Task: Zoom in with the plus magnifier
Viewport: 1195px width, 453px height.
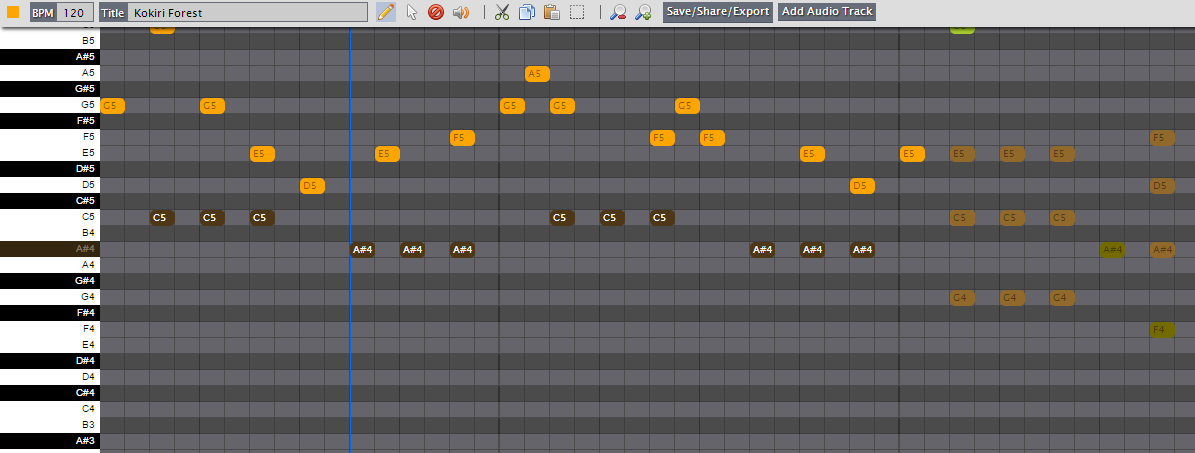Action: pyautogui.click(x=643, y=12)
